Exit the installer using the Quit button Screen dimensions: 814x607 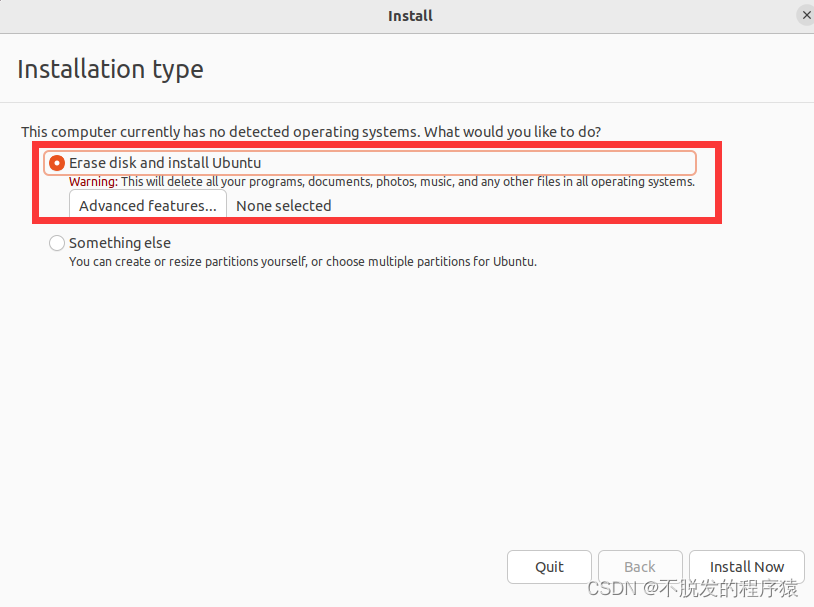coord(549,566)
